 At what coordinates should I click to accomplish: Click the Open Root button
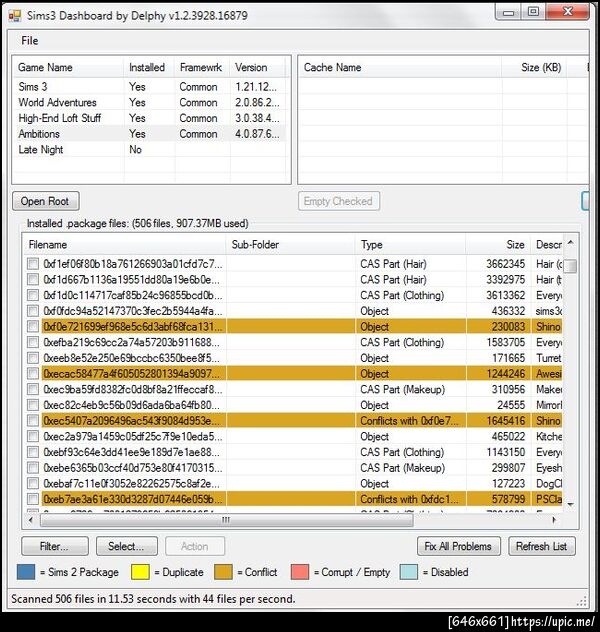[46, 201]
